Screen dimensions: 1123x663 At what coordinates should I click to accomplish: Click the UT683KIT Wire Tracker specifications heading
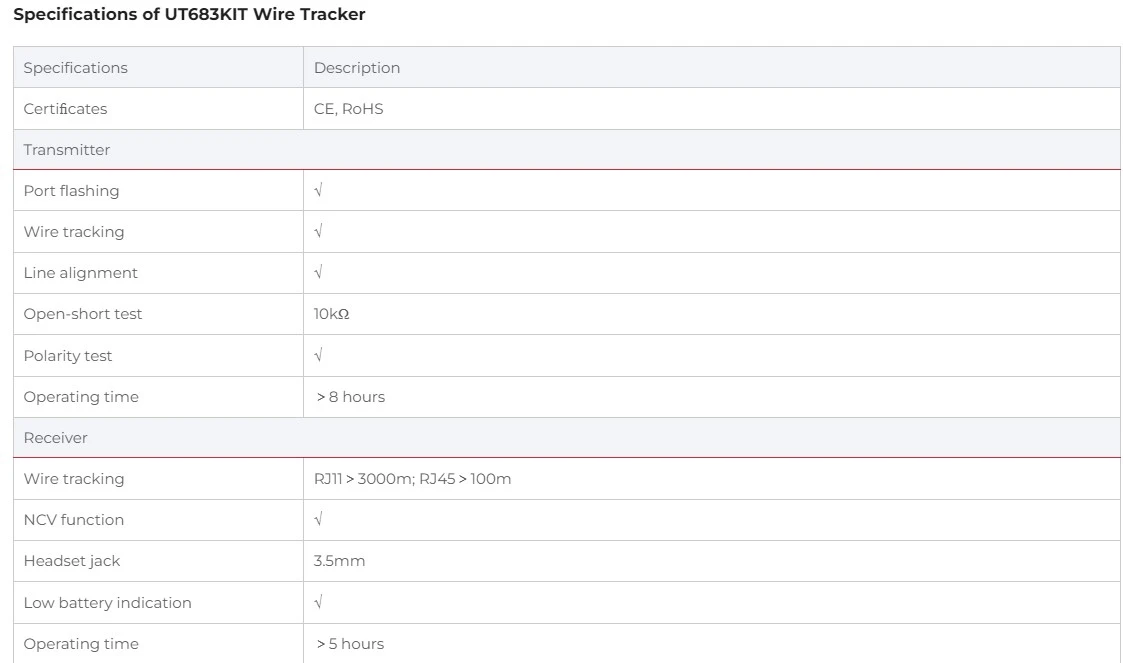point(189,15)
